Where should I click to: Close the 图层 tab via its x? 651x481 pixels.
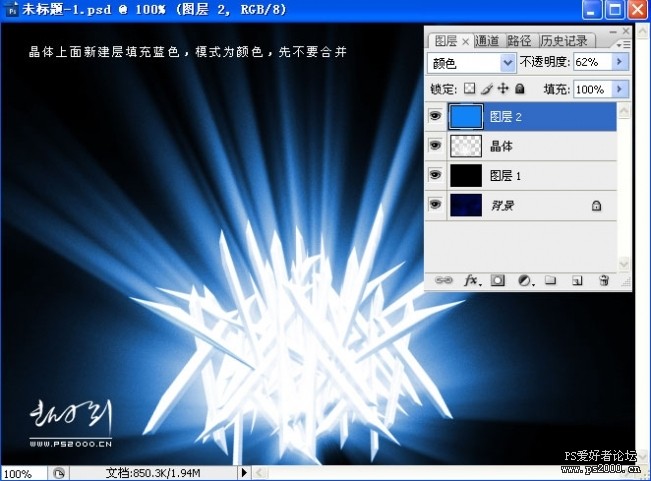[465, 42]
